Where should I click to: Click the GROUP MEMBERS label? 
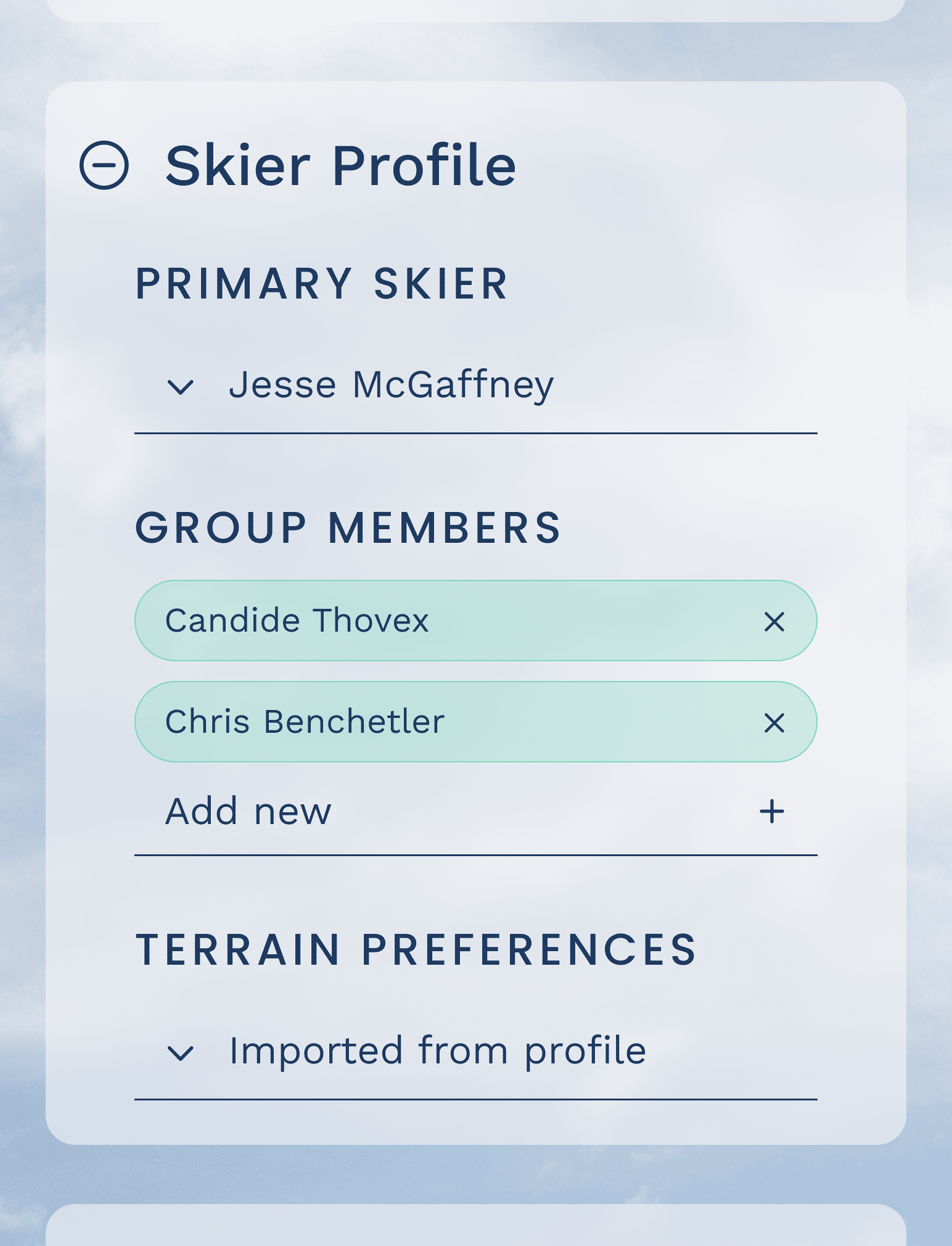click(348, 528)
